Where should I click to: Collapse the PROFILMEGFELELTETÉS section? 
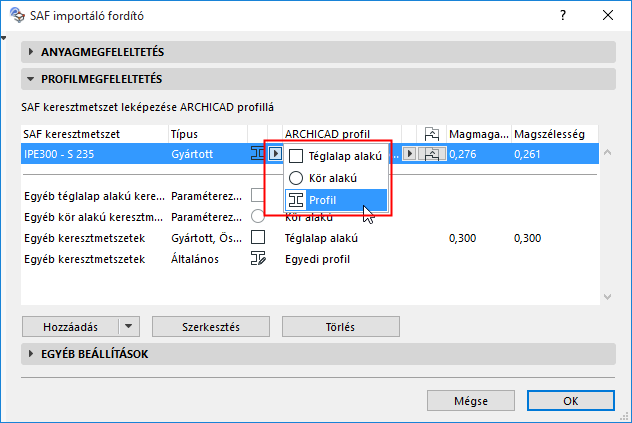318,79
